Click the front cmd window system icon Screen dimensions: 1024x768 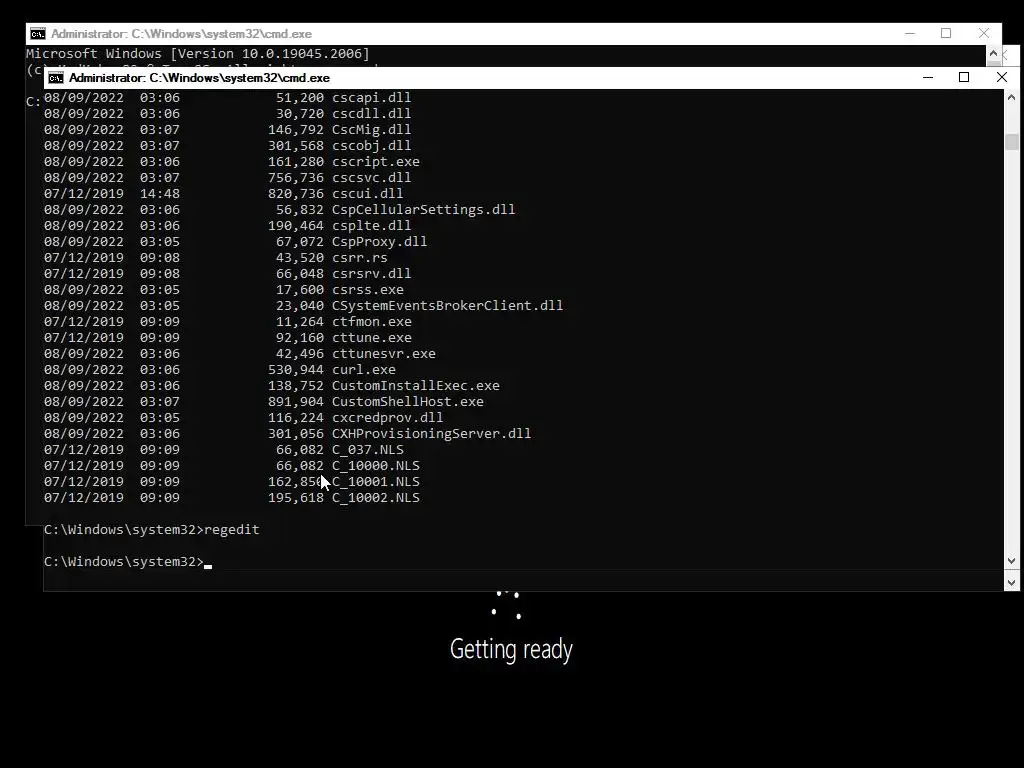coord(56,78)
